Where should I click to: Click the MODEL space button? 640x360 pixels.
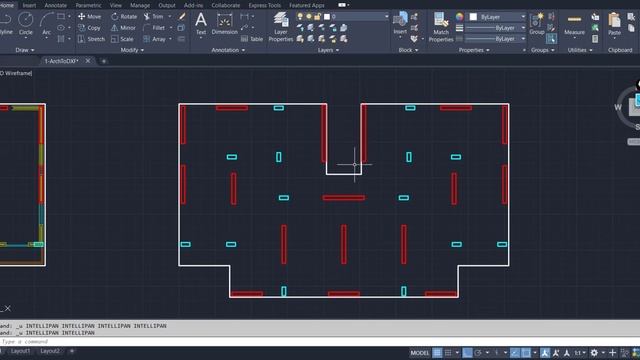tap(420, 353)
